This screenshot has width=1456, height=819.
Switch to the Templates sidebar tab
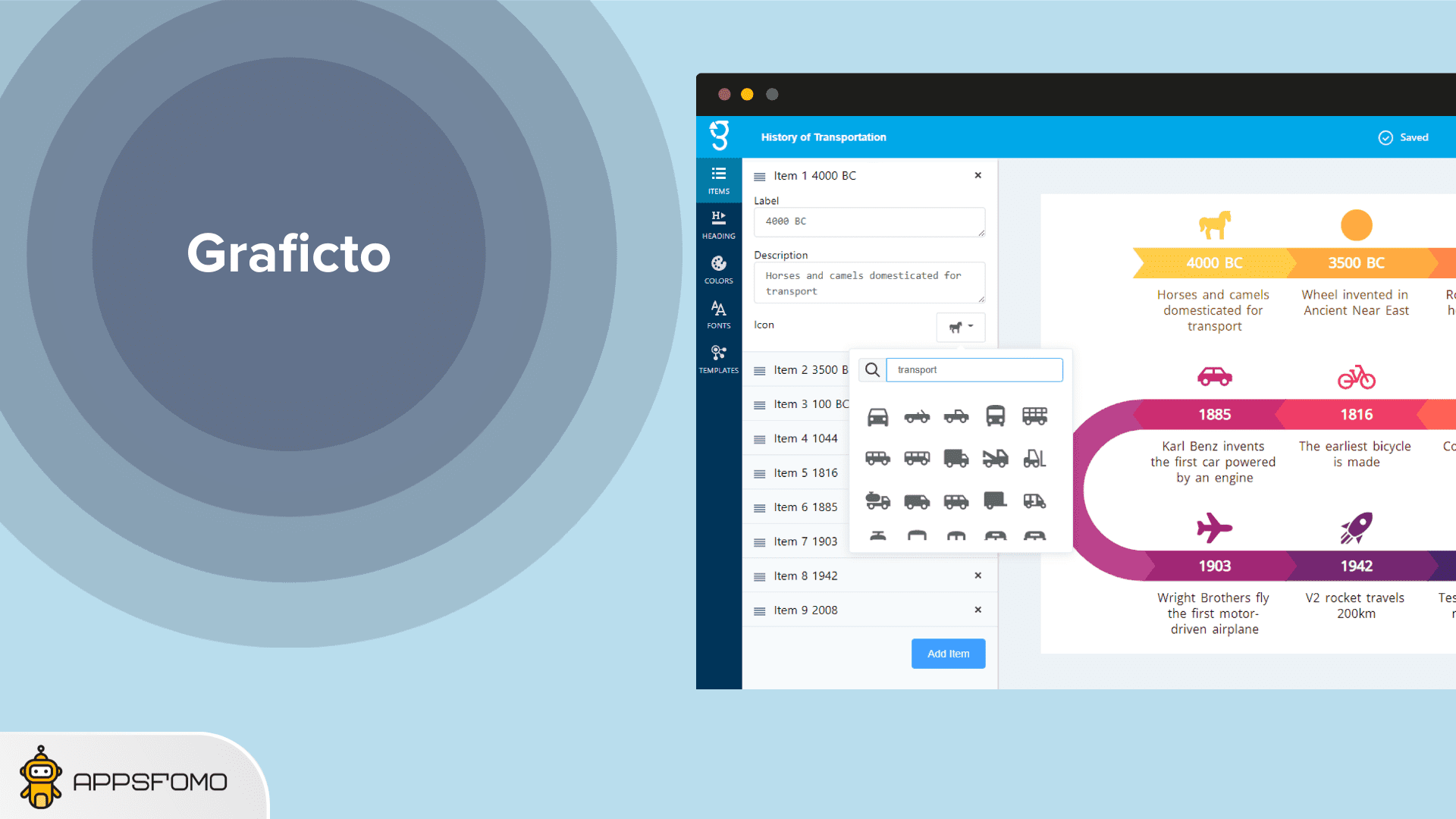pos(718,359)
